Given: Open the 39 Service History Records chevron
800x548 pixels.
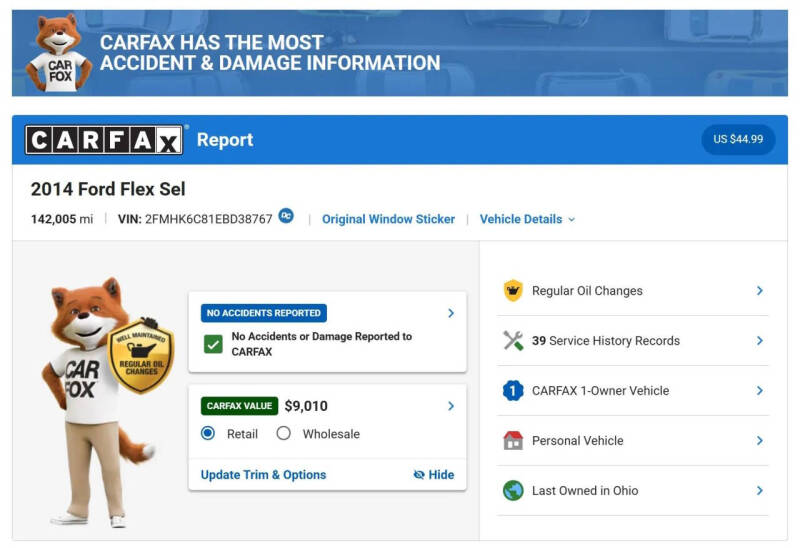Looking at the screenshot, I should (760, 341).
